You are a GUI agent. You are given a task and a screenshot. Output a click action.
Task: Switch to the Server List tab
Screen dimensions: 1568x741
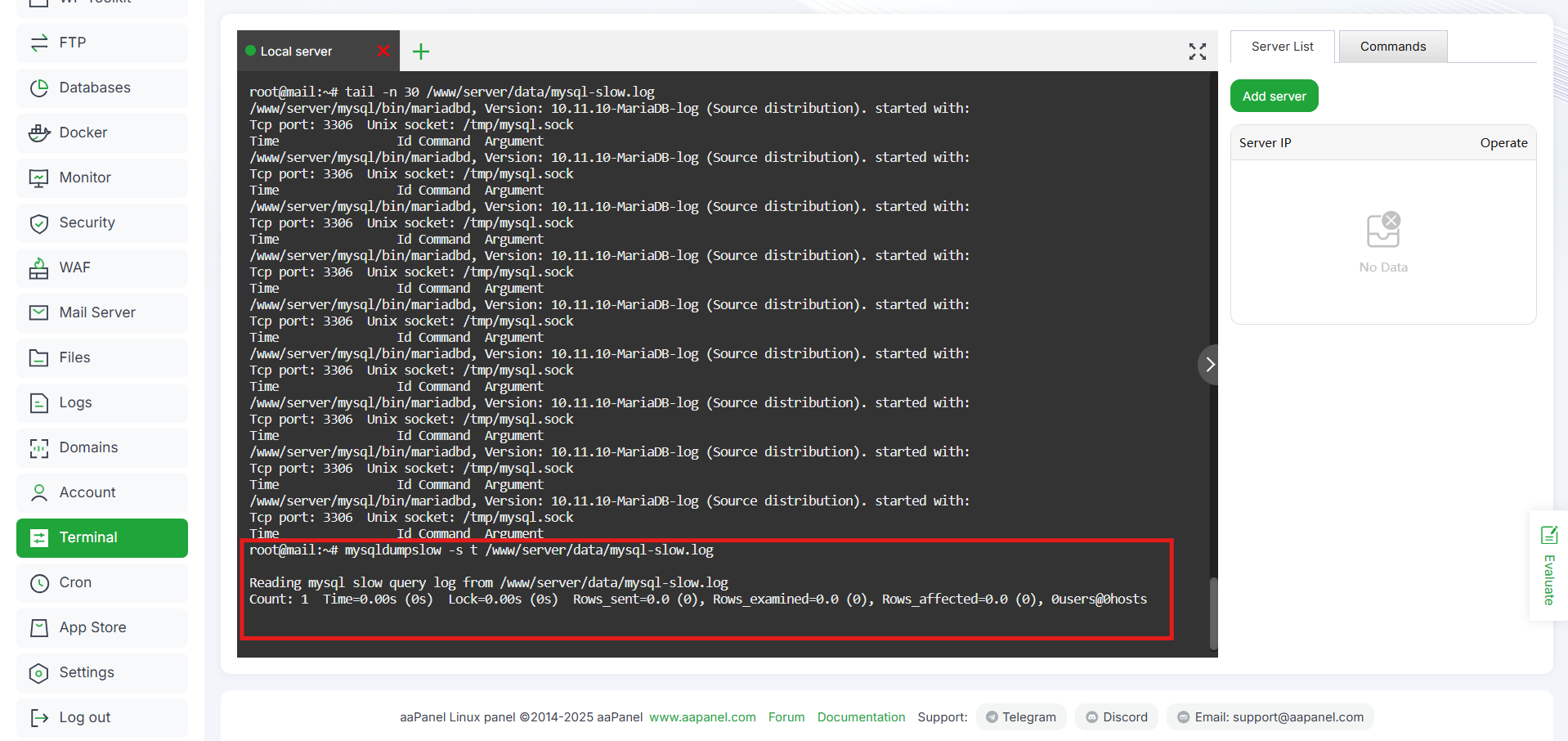1282,47
